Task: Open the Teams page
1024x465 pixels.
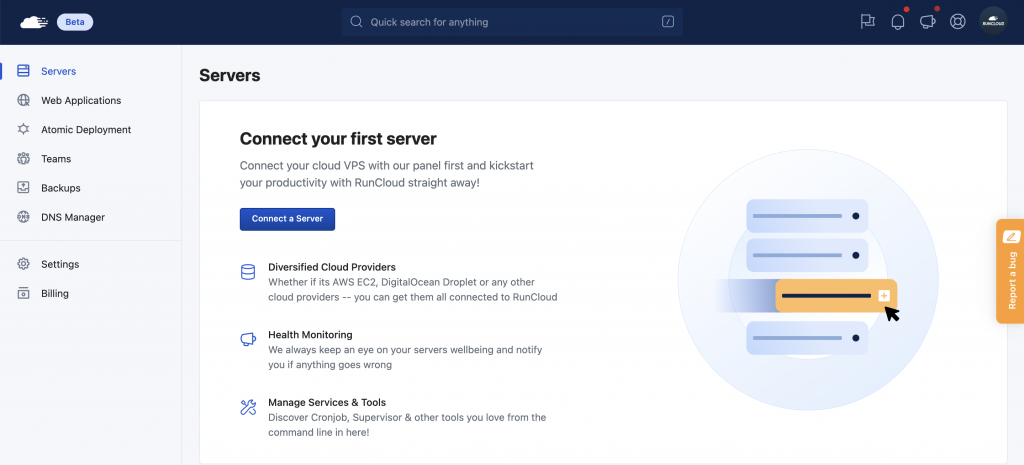Action: pos(56,159)
